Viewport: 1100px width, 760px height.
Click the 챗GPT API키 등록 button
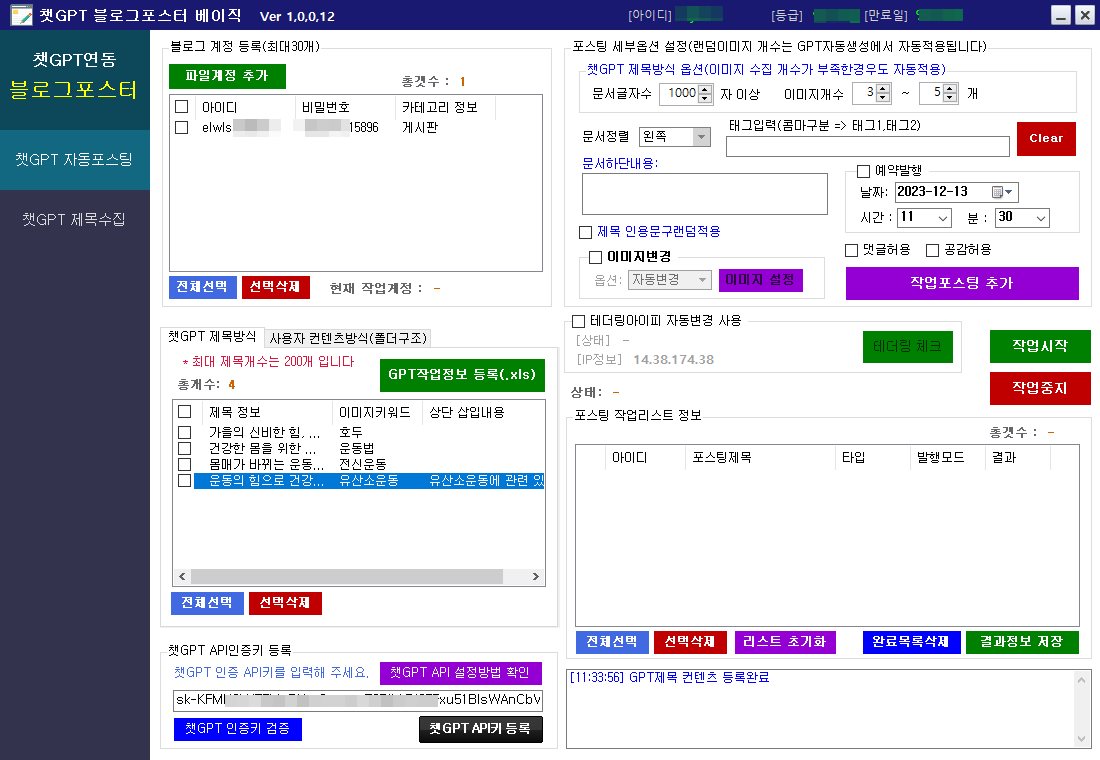coord(481,729)
